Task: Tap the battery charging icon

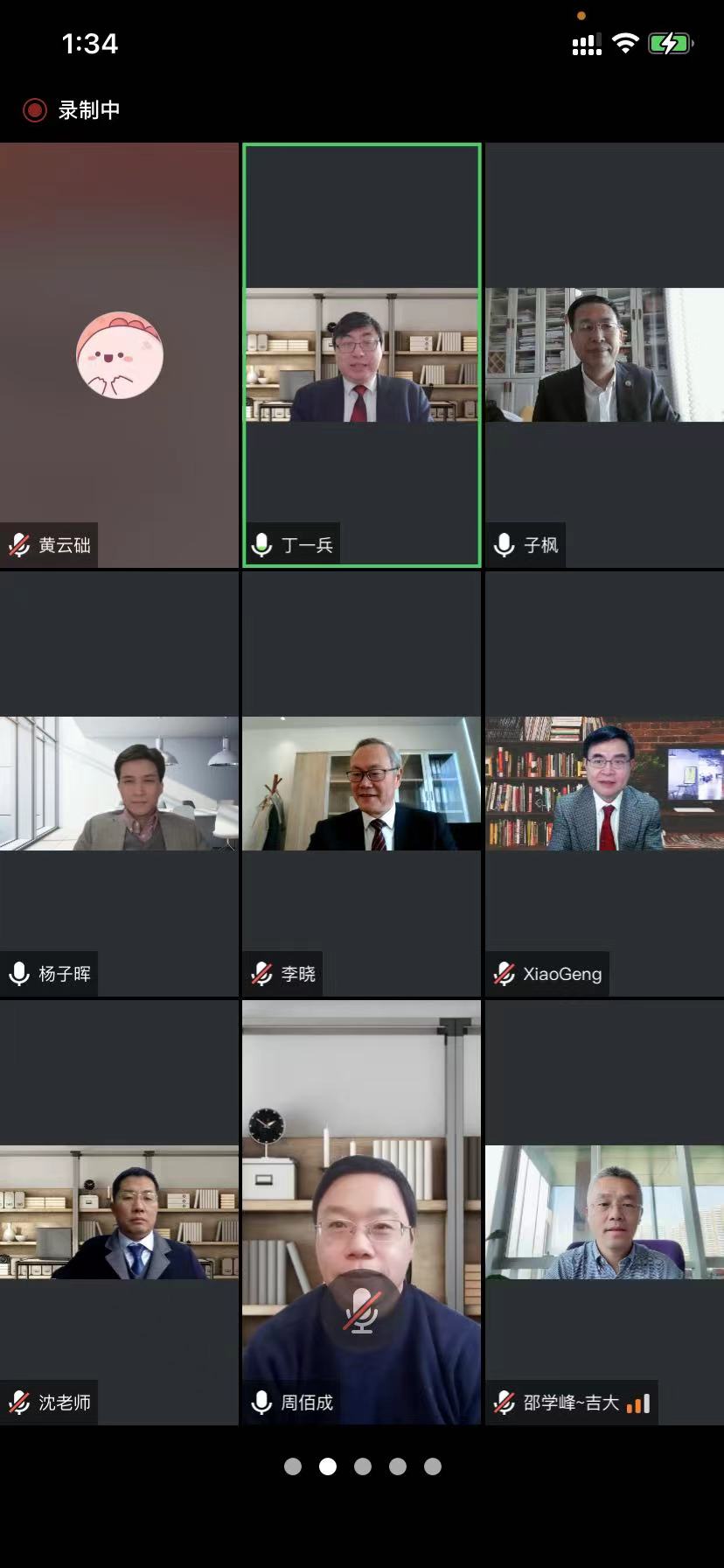Action: coord(671,43)
